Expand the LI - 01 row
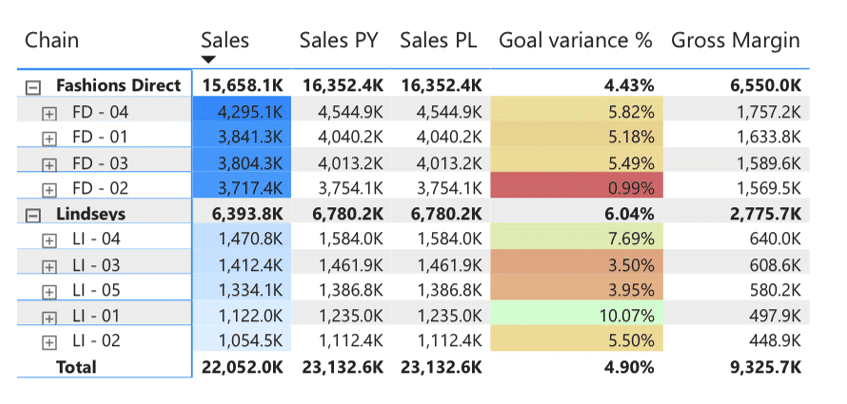The width and height of the screenshot is (847, 404). click(x=49, y=317)
